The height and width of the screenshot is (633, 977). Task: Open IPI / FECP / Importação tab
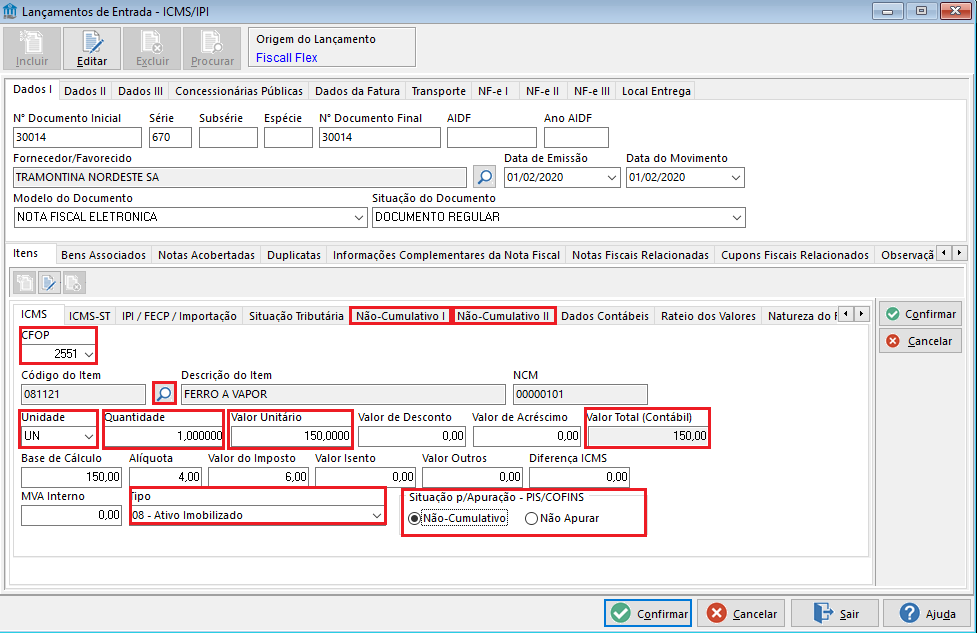[179, 316]
